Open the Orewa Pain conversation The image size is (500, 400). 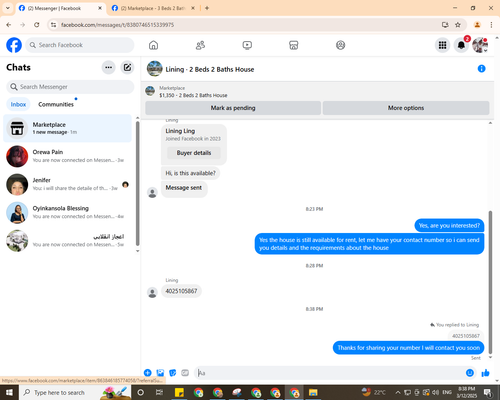[67, 156]
